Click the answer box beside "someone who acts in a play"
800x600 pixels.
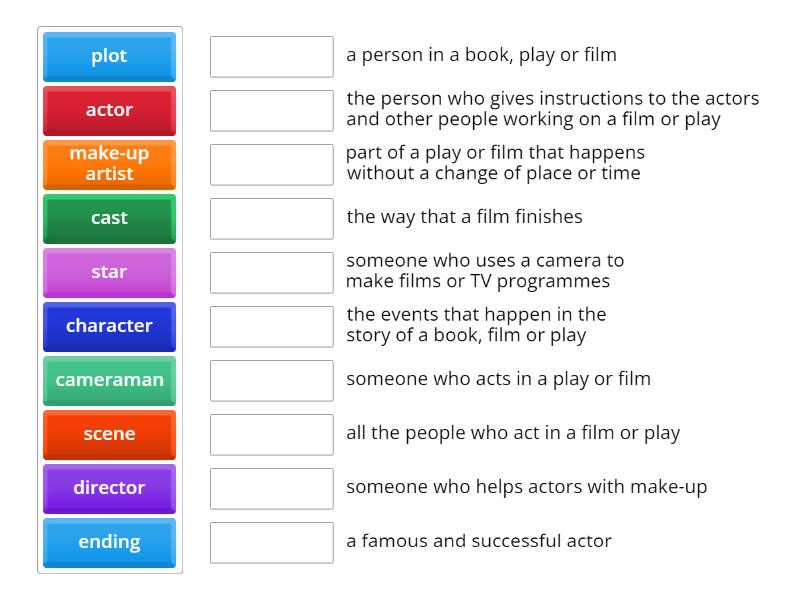pos(271,380)
